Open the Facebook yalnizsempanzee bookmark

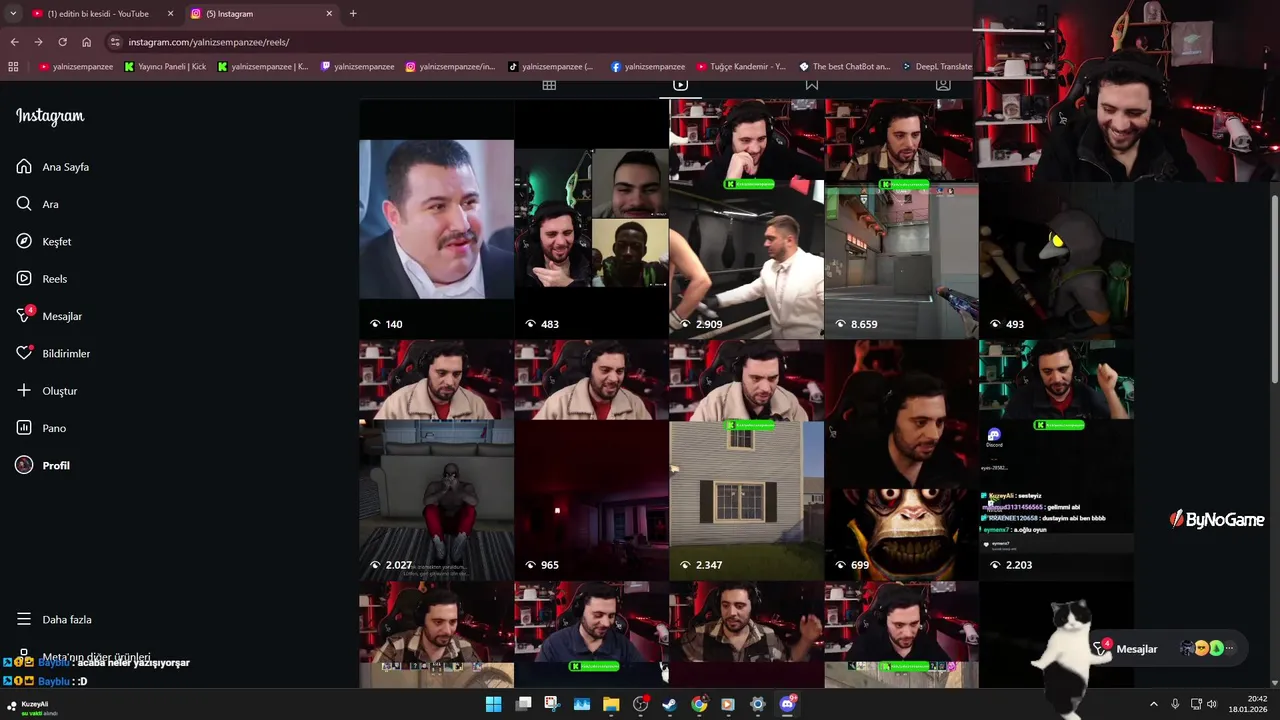648,67
